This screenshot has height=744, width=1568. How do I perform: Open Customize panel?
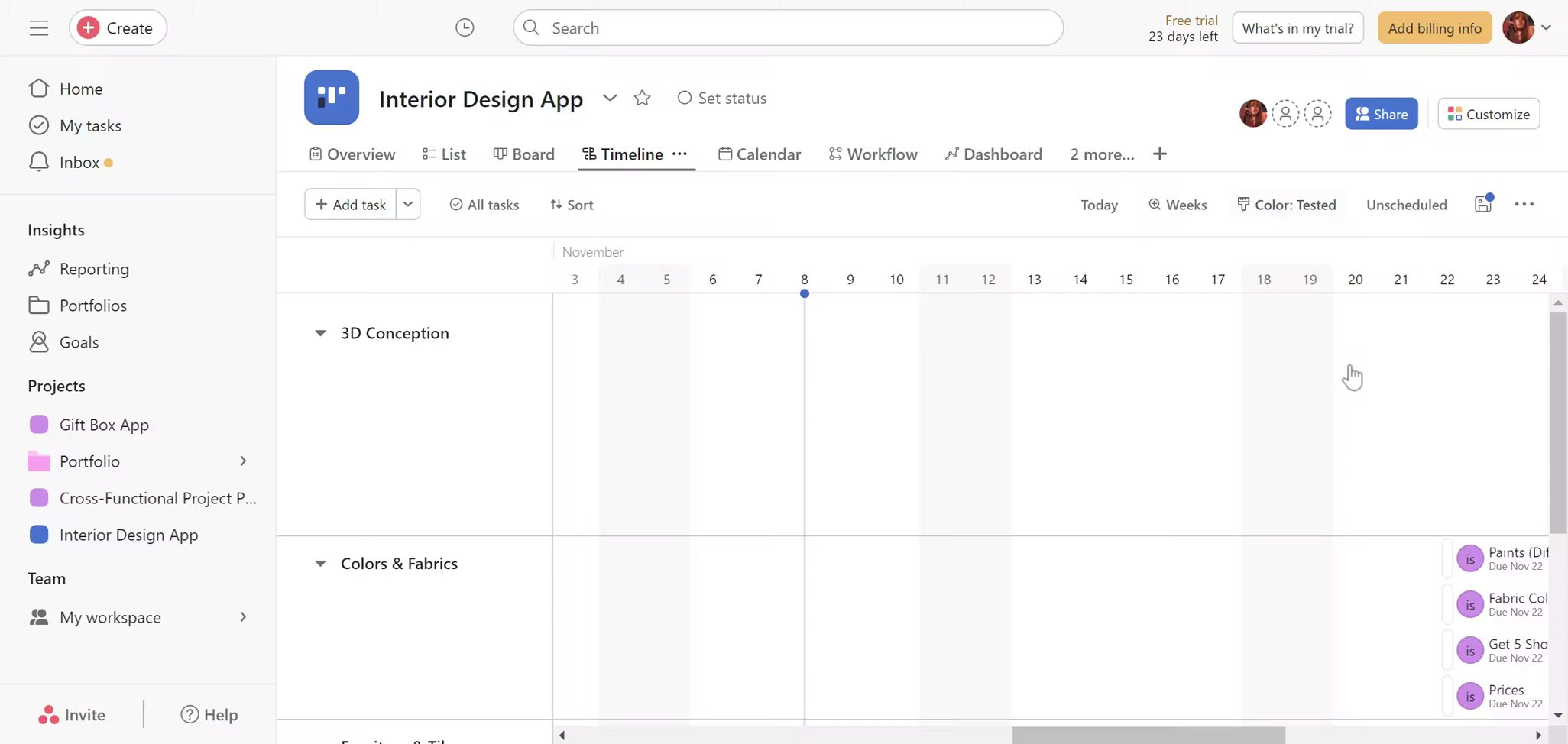tap(1489, 114)
